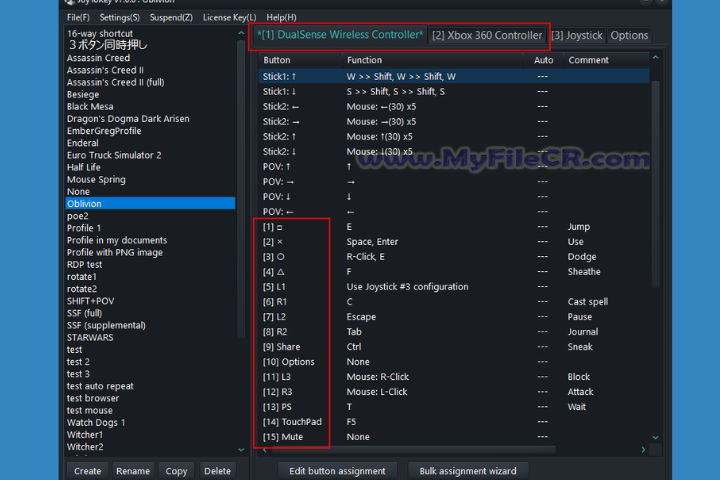Click the Button column header
Viewport: 720px width, 480px height.
pos(301,60)
